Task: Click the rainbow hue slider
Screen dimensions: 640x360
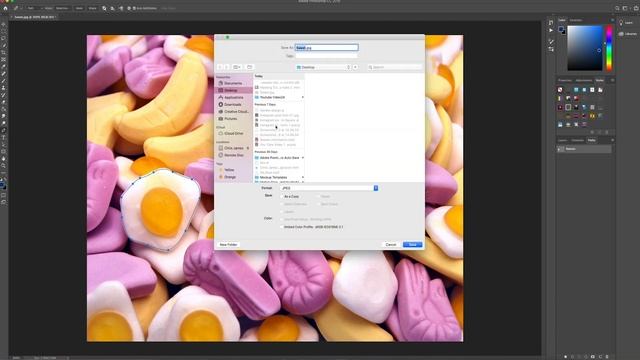Action: pyautogui.click(x=609, y=48)
